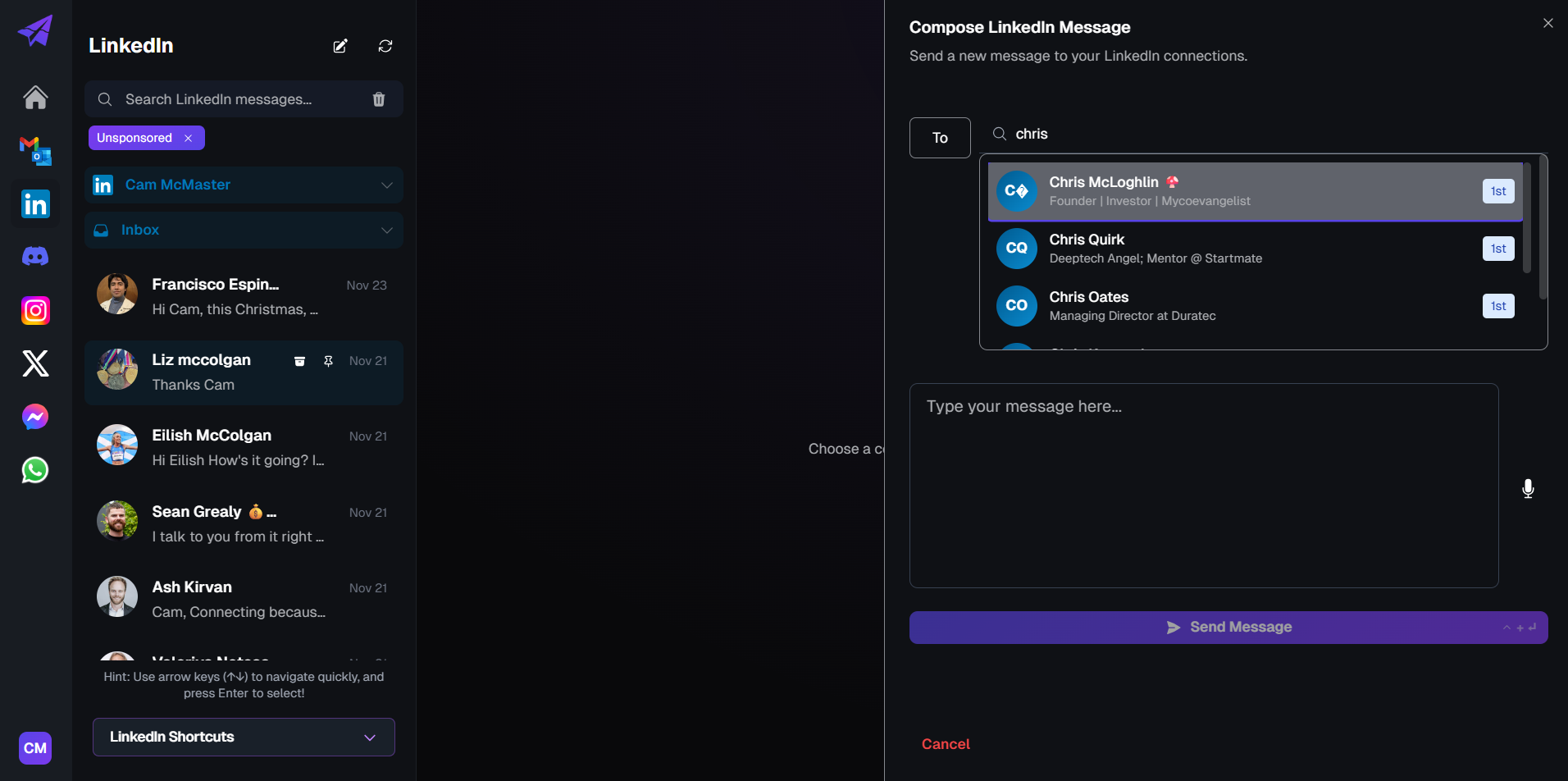Cancel composing the LinkedIn message
The image size is (1568, 781).
click(945, 744)
